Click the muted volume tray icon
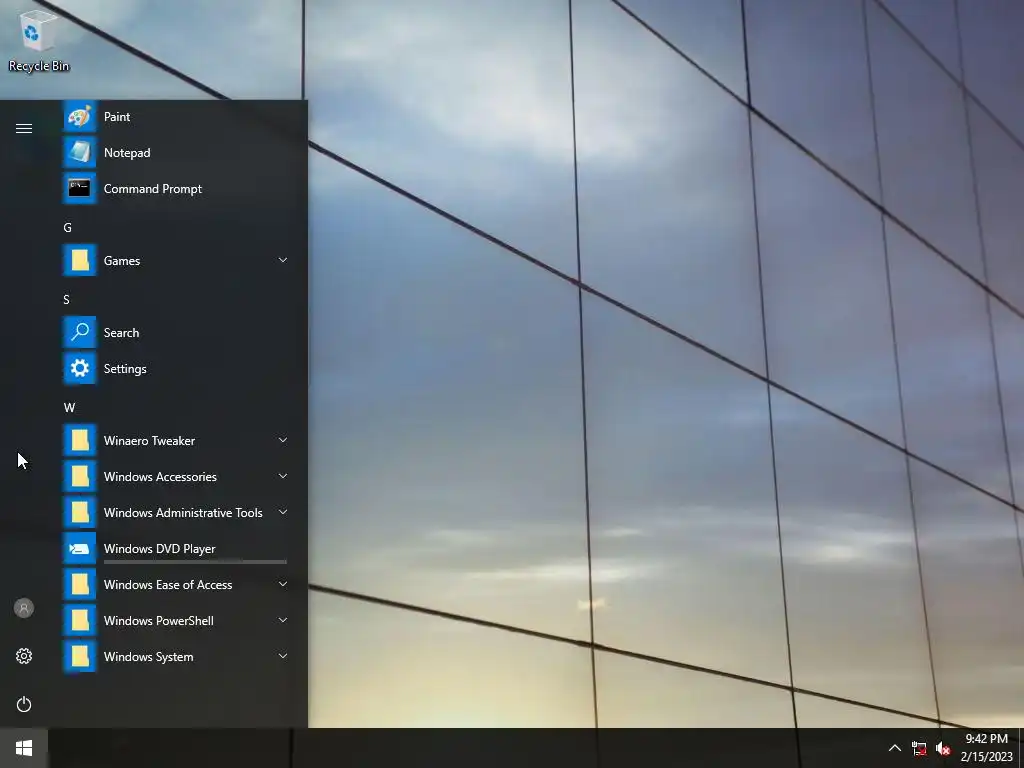This screenshot has height=768, width=1024. point(943,748)
